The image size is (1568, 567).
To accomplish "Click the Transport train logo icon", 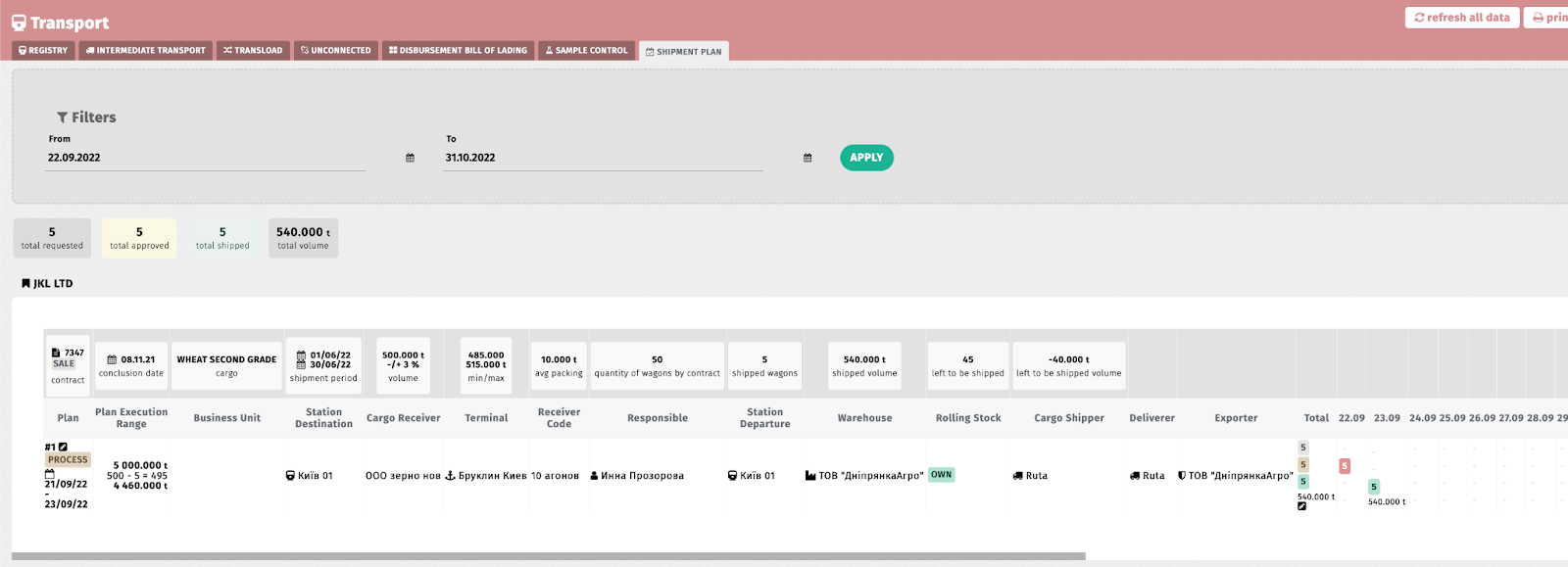I will [19, 23].
